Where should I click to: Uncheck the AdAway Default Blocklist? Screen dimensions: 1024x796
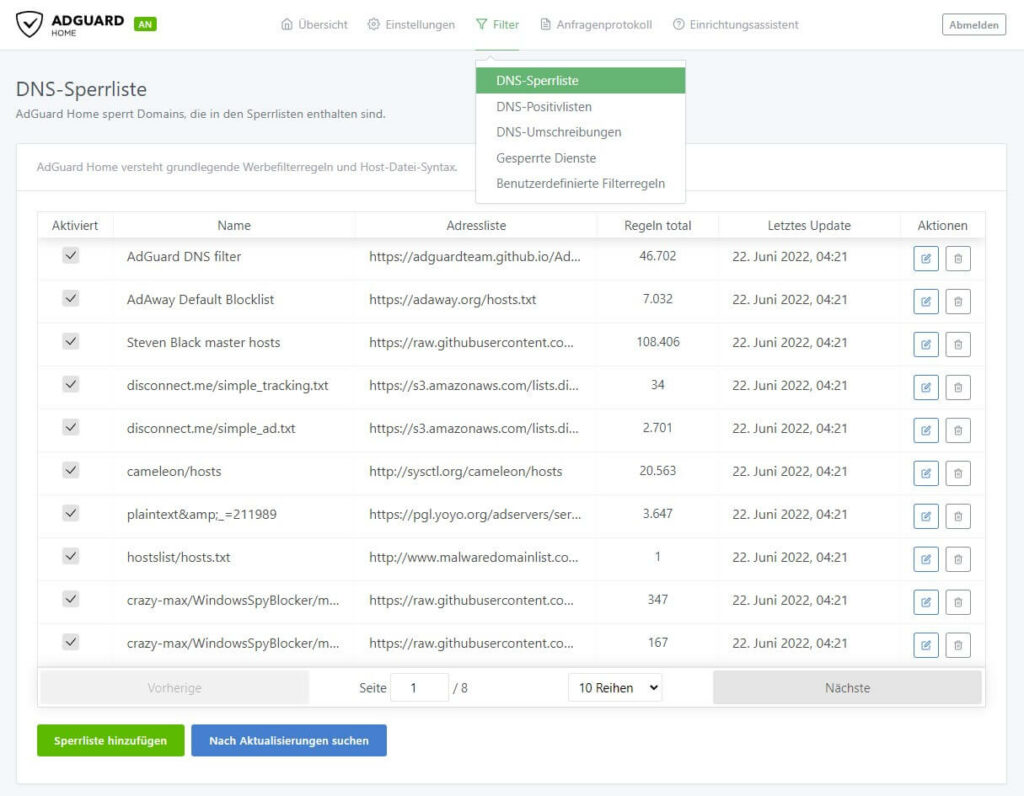click(x=71, y=298)
